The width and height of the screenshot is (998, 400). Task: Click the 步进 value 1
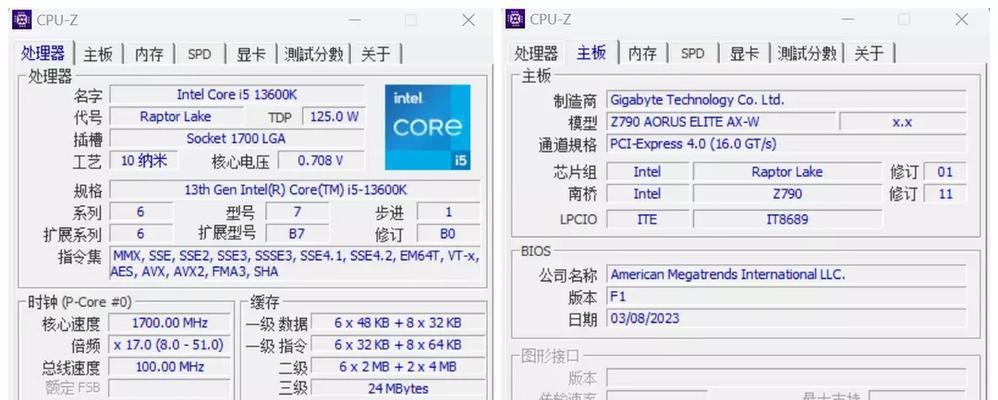[448, 211]
